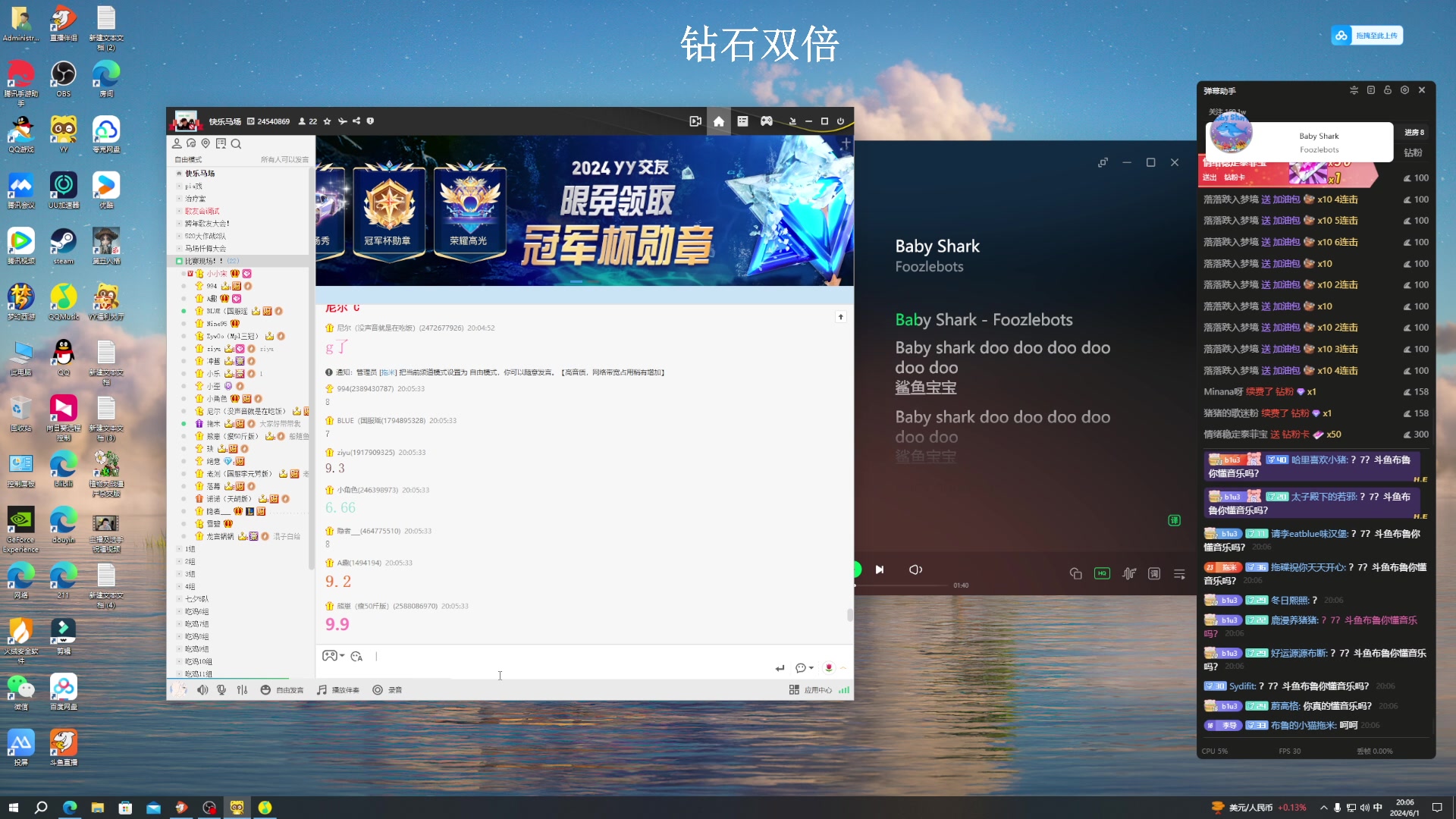The image size is (1456, 819).
Task: Click the screen broadcast icon in title bar
Action: click(695, 121)
